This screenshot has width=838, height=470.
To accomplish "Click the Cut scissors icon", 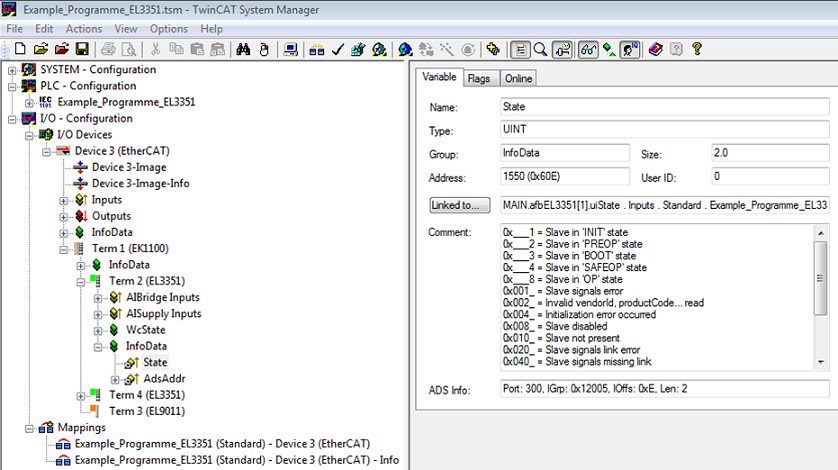I will (x=155, y=49).
